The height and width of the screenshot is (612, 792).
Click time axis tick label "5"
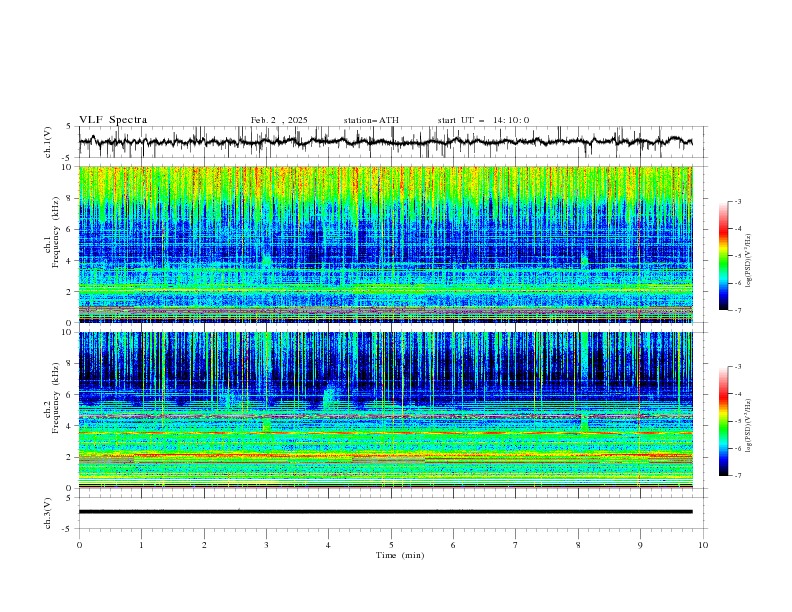click(x=391, y=545)
